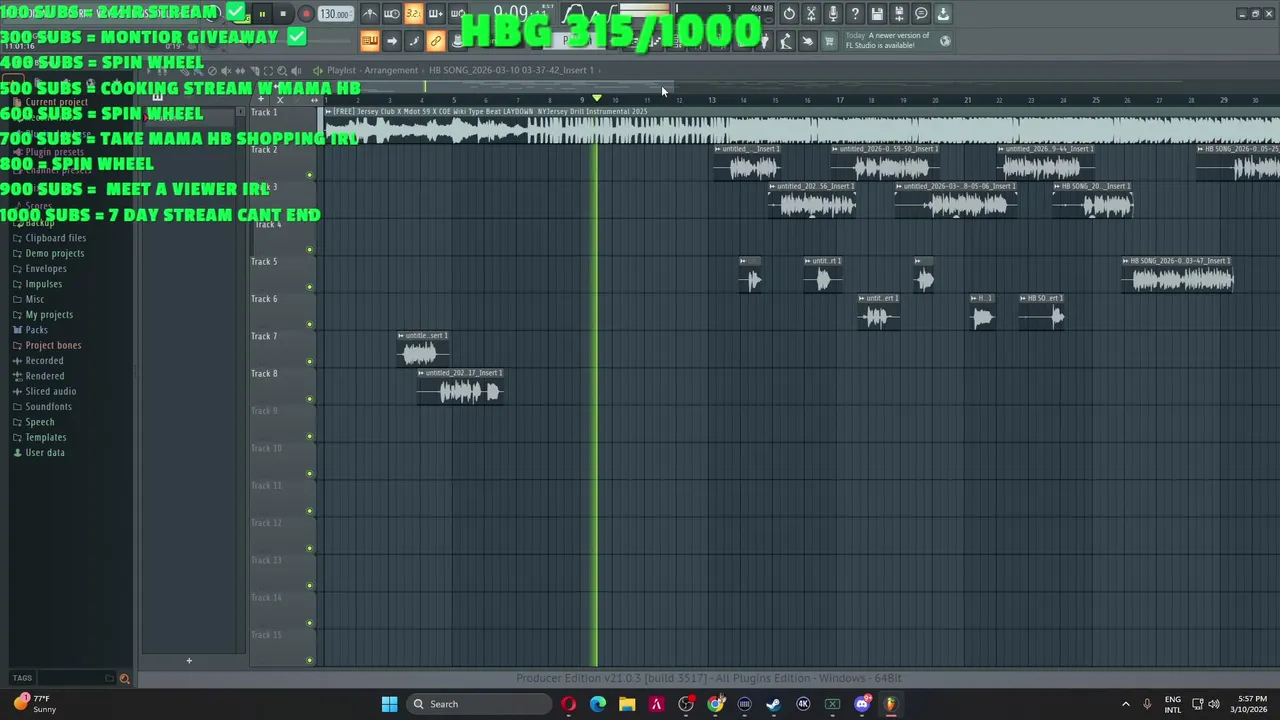This screenshot has width=1280, height=720.
Task: Expand the Envelopes folder
Action: [46, 269]
